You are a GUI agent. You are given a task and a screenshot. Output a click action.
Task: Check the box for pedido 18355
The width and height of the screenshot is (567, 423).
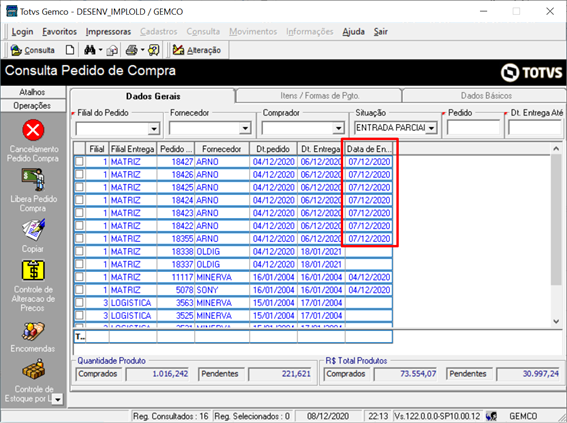click(79, 238)
